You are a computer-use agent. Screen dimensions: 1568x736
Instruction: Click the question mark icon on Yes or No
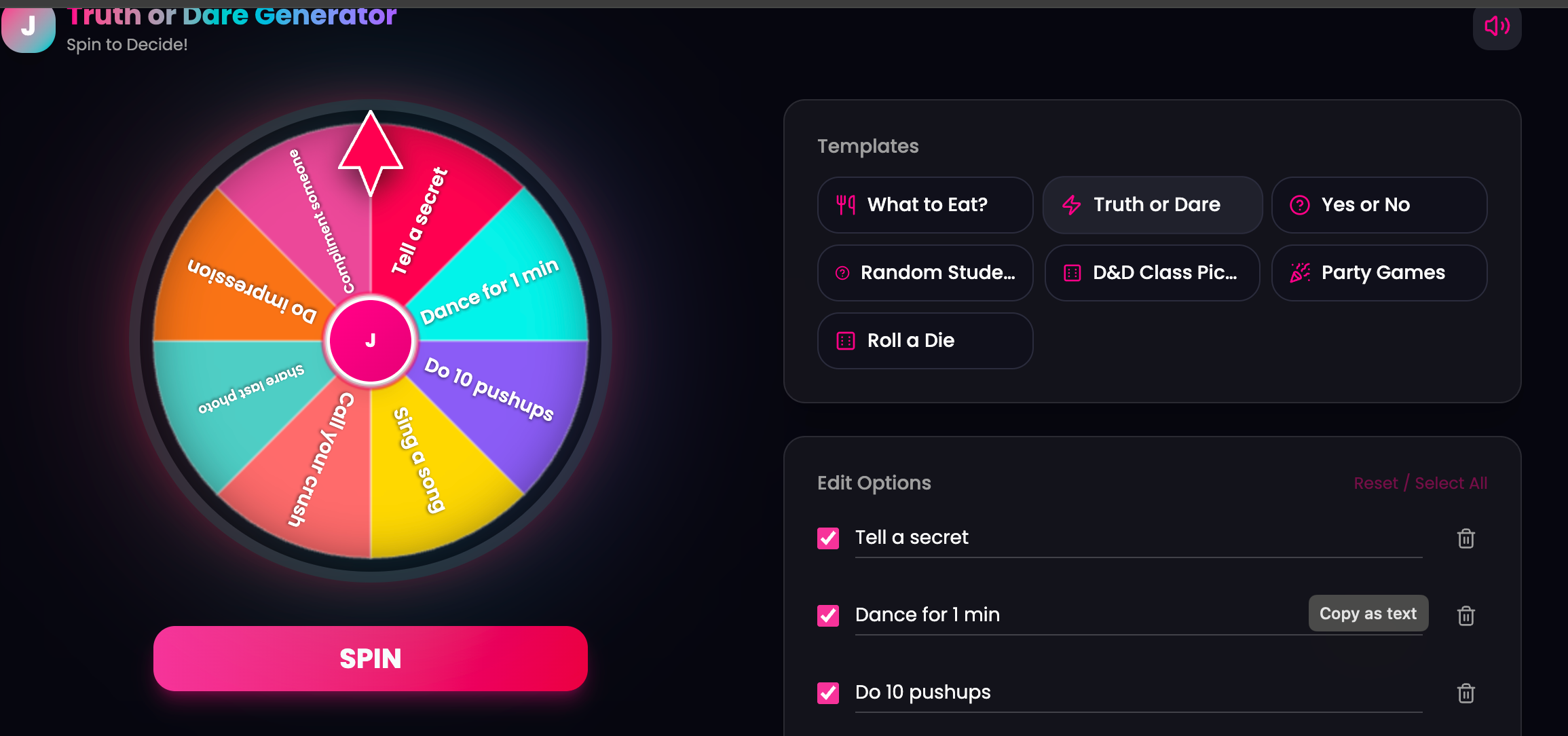pyautogui.click(x=1299, y=204)
